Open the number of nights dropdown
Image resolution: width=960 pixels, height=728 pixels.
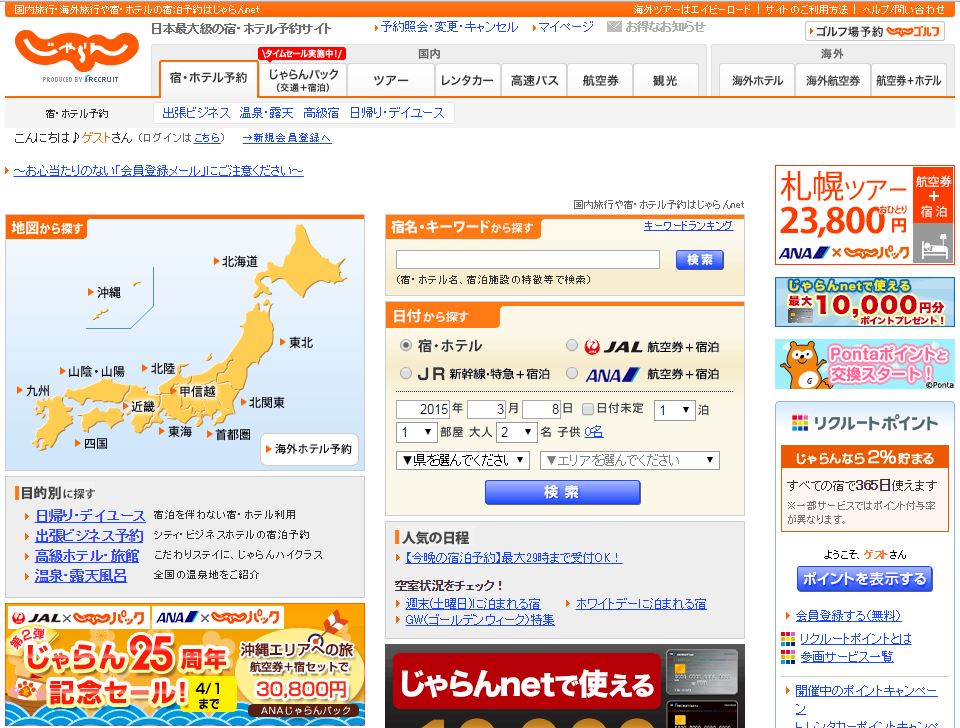click(x=674, y=410)
